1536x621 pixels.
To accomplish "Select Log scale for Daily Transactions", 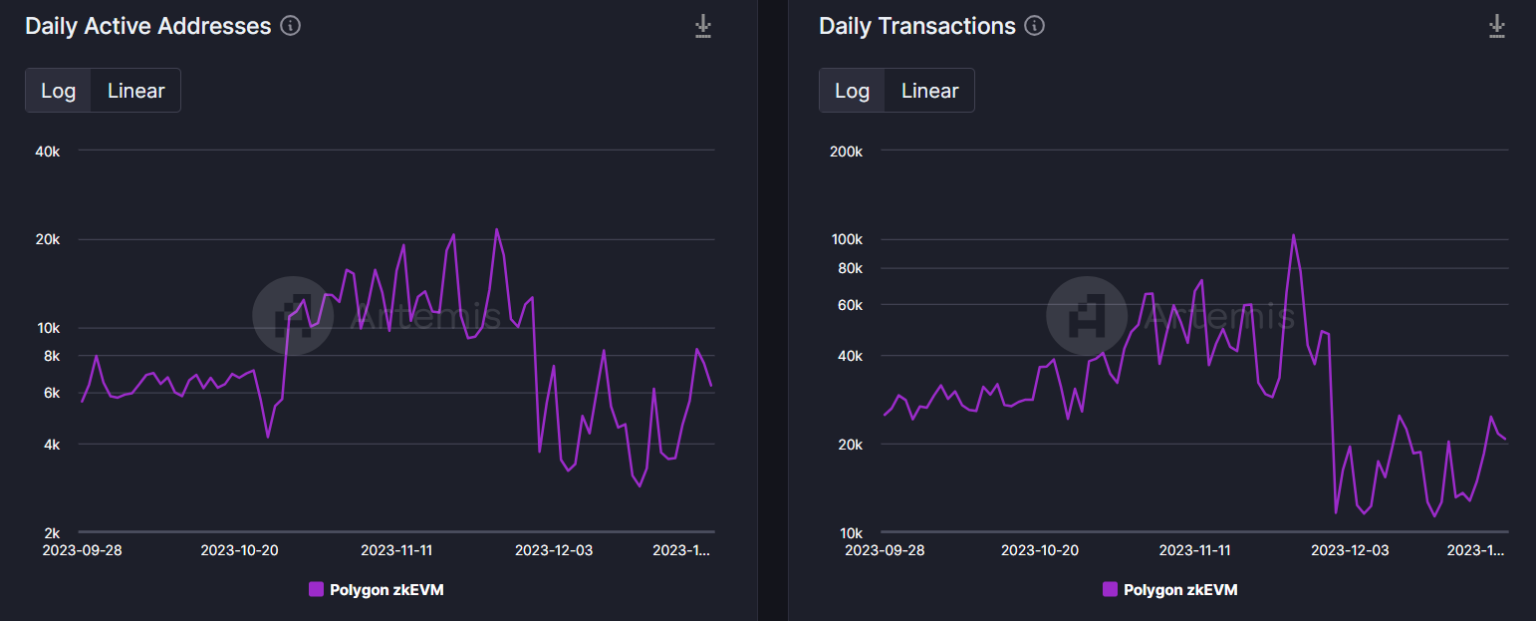I will 852,91.
